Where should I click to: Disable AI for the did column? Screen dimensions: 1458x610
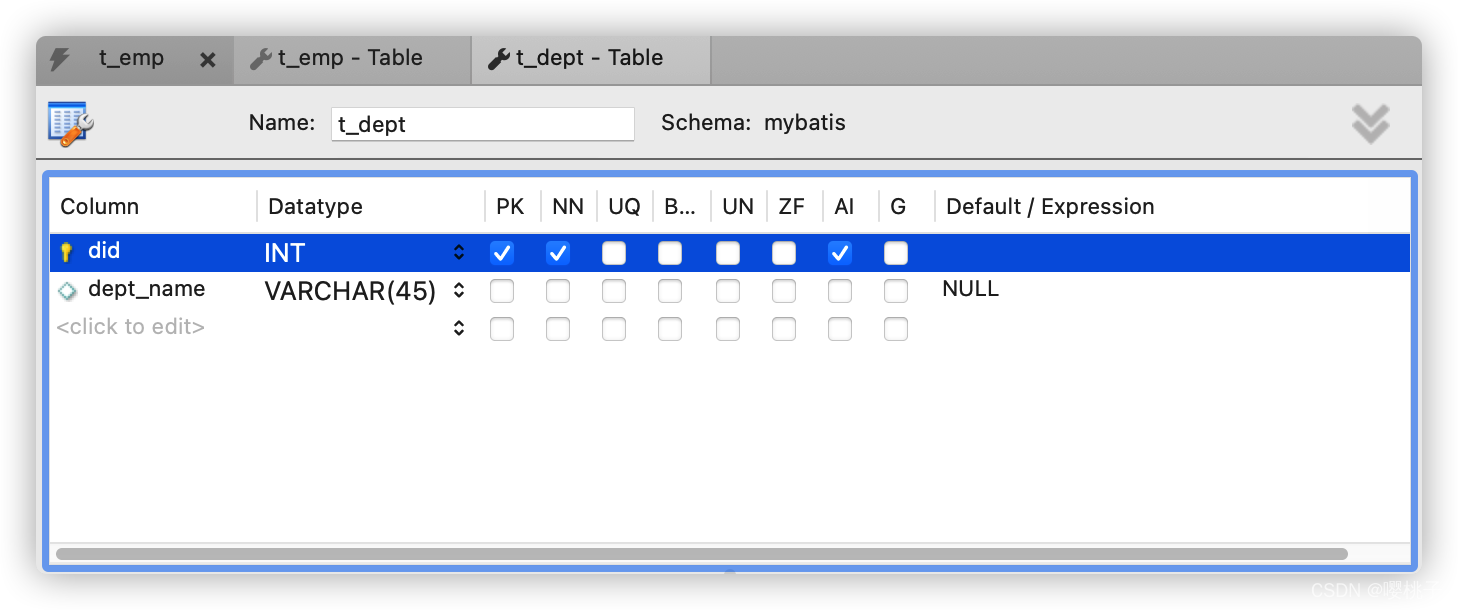(840, 253)
